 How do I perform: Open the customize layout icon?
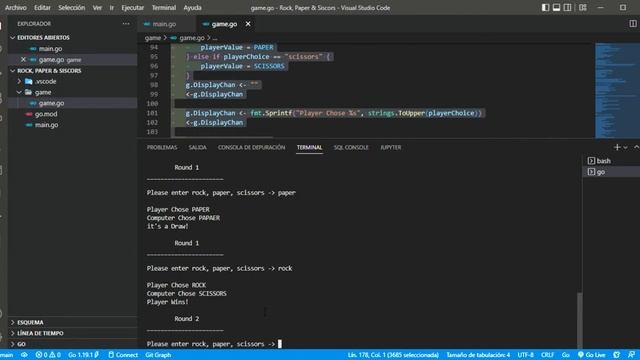[583, 8]
